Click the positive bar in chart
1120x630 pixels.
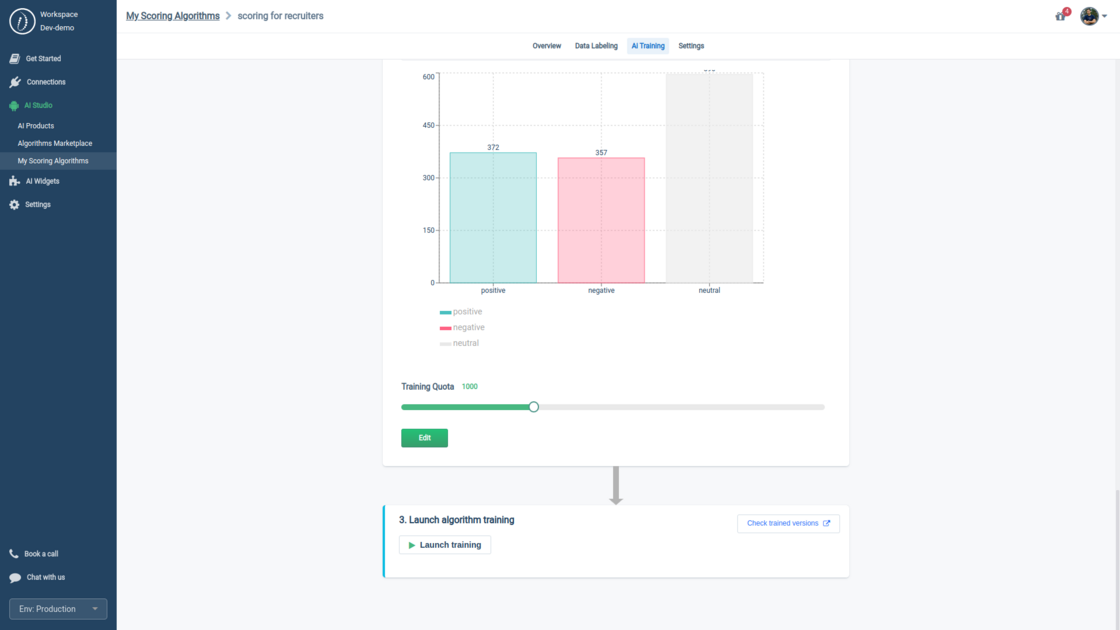[x=493, y=218]
